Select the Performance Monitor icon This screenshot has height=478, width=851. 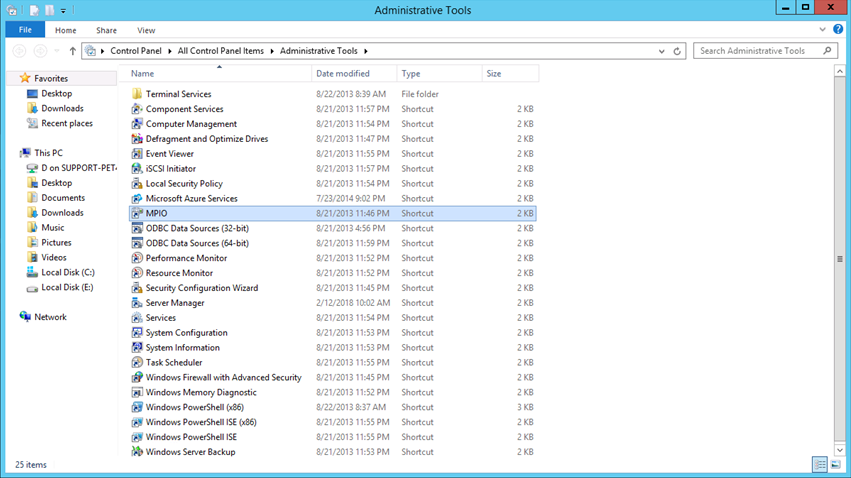click(x=137, y=258)
